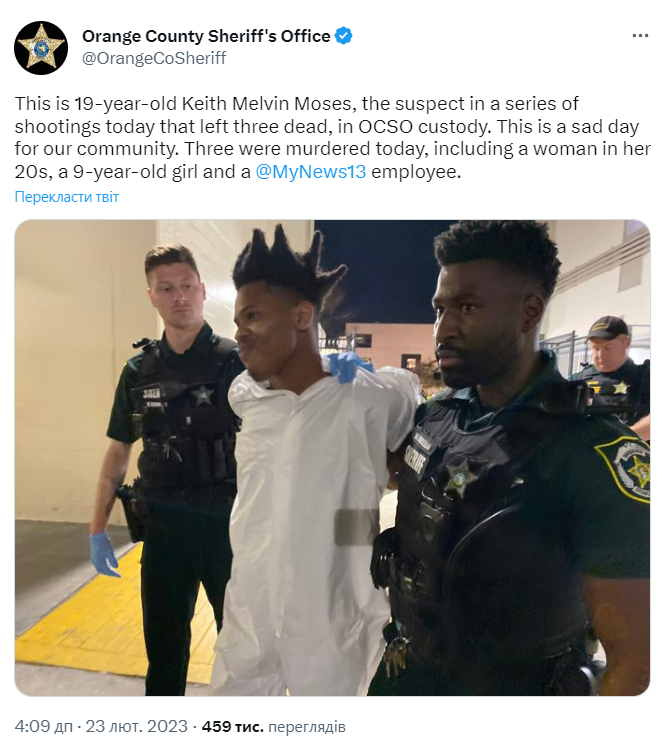Open the Orange County Sheriff's Office profile name

coord(206,36)
